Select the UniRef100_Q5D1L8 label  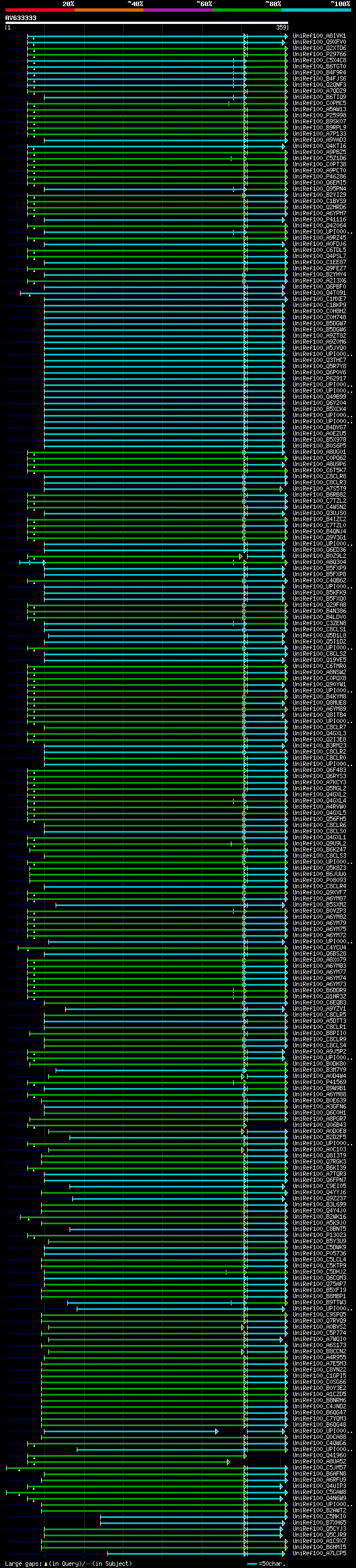319,635
